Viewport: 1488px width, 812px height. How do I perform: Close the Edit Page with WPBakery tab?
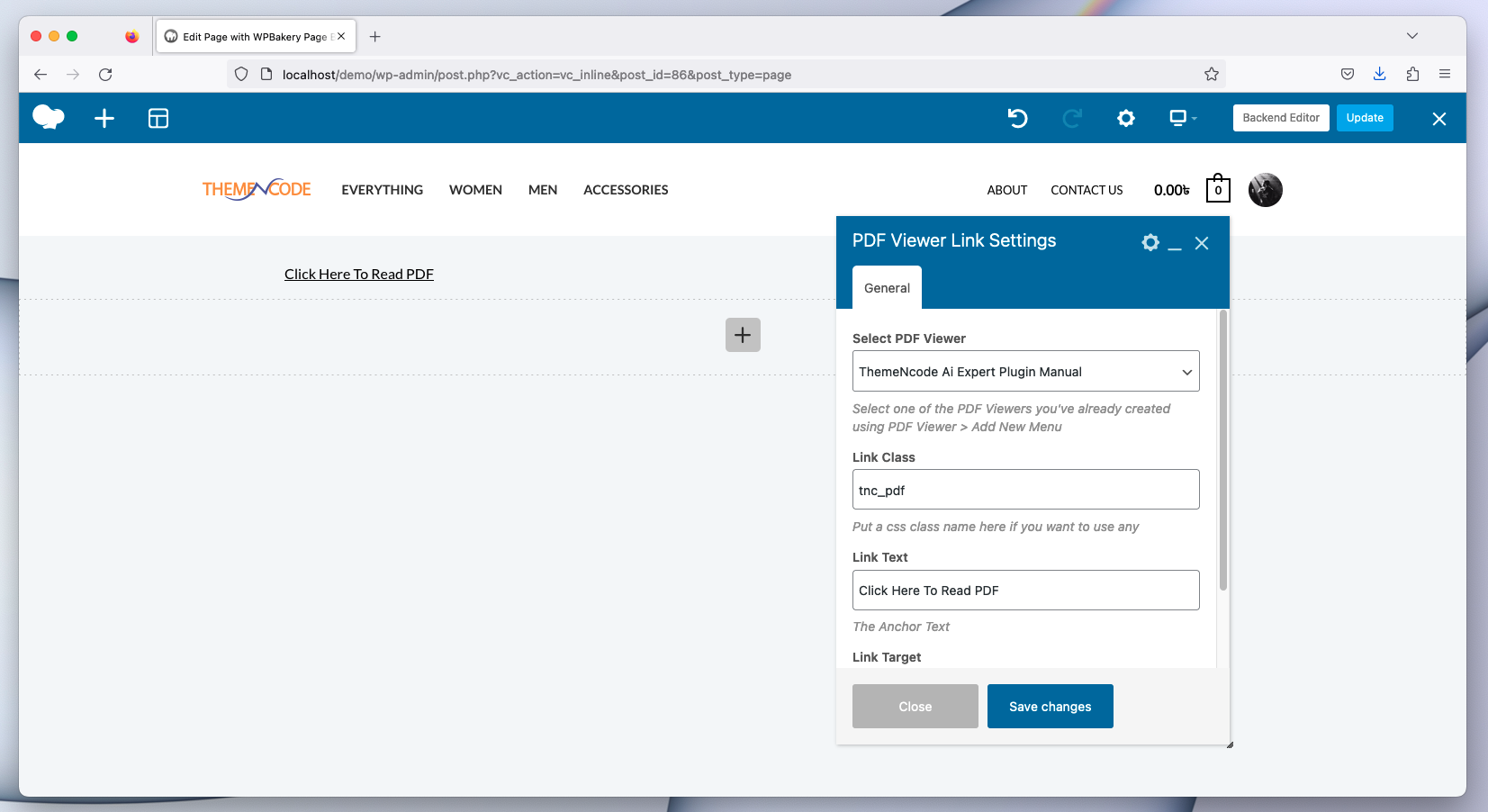341,37
